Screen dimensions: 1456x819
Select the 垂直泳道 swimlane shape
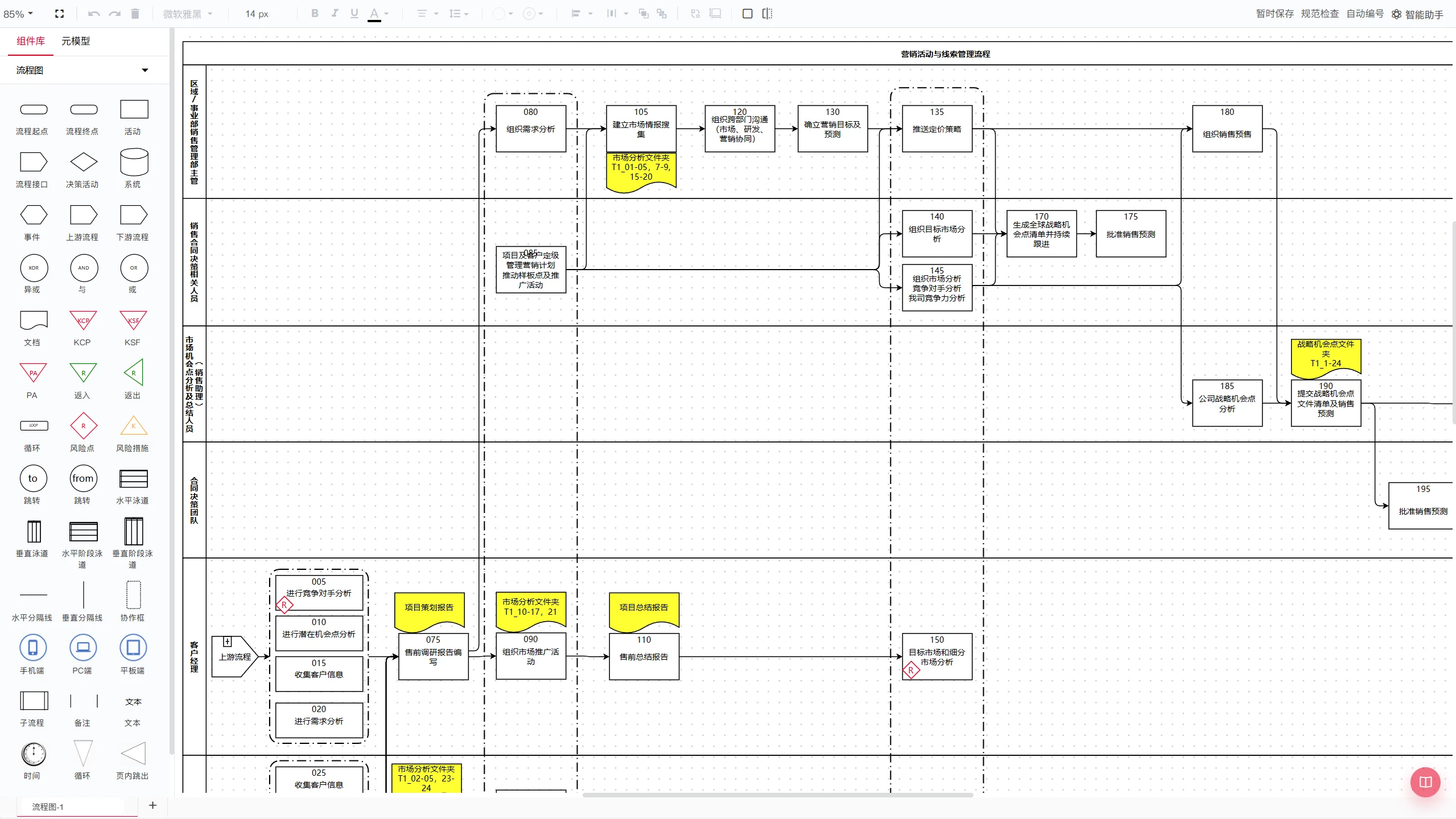(34, 532)
